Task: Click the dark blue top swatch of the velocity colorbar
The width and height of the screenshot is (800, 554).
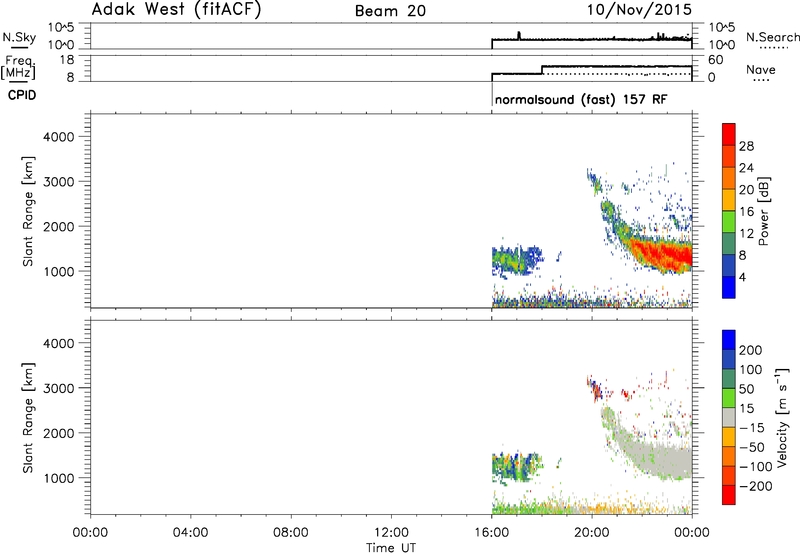Action: tap(729, 340)
